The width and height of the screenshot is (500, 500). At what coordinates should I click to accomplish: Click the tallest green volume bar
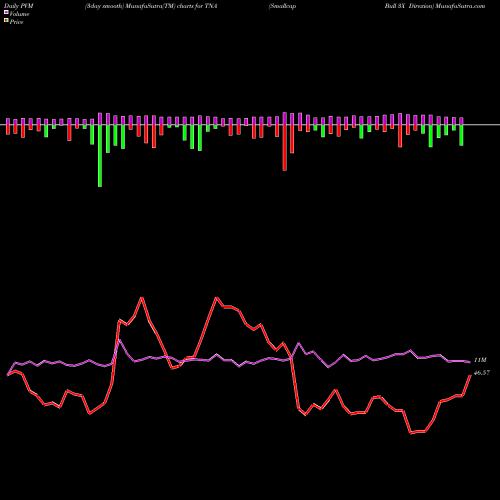coord(100,156)
